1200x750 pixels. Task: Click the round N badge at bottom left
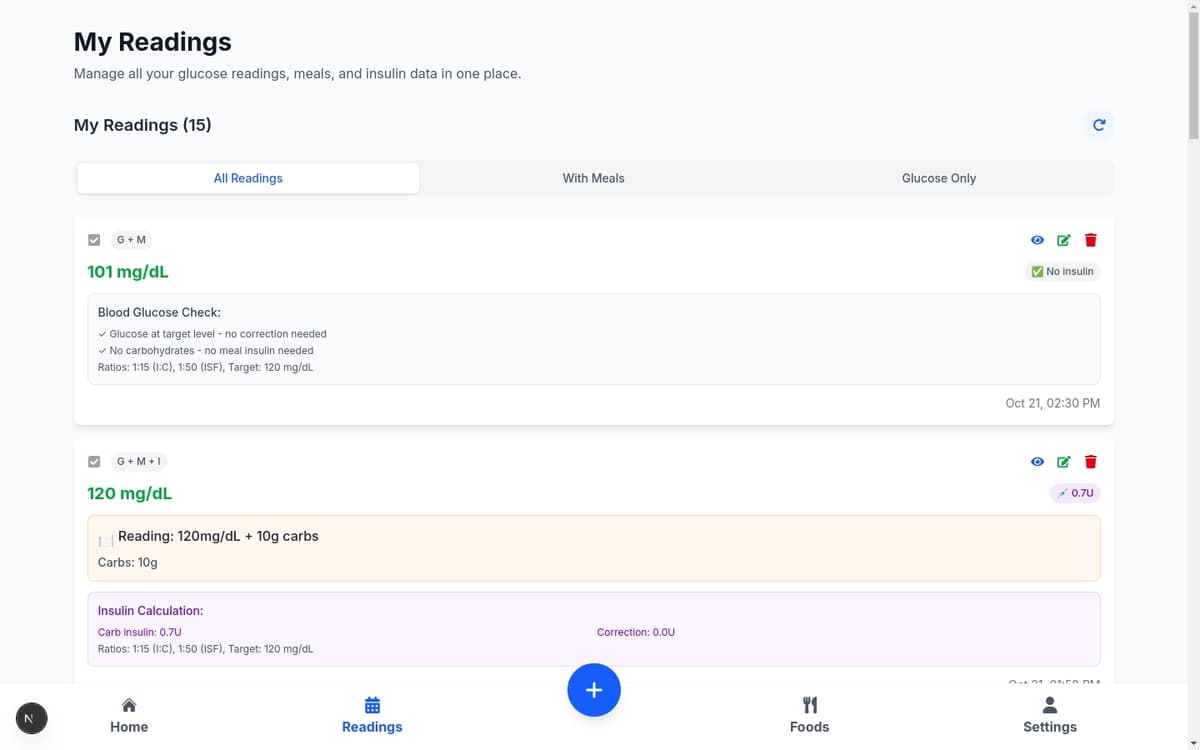tap(32, 718)
